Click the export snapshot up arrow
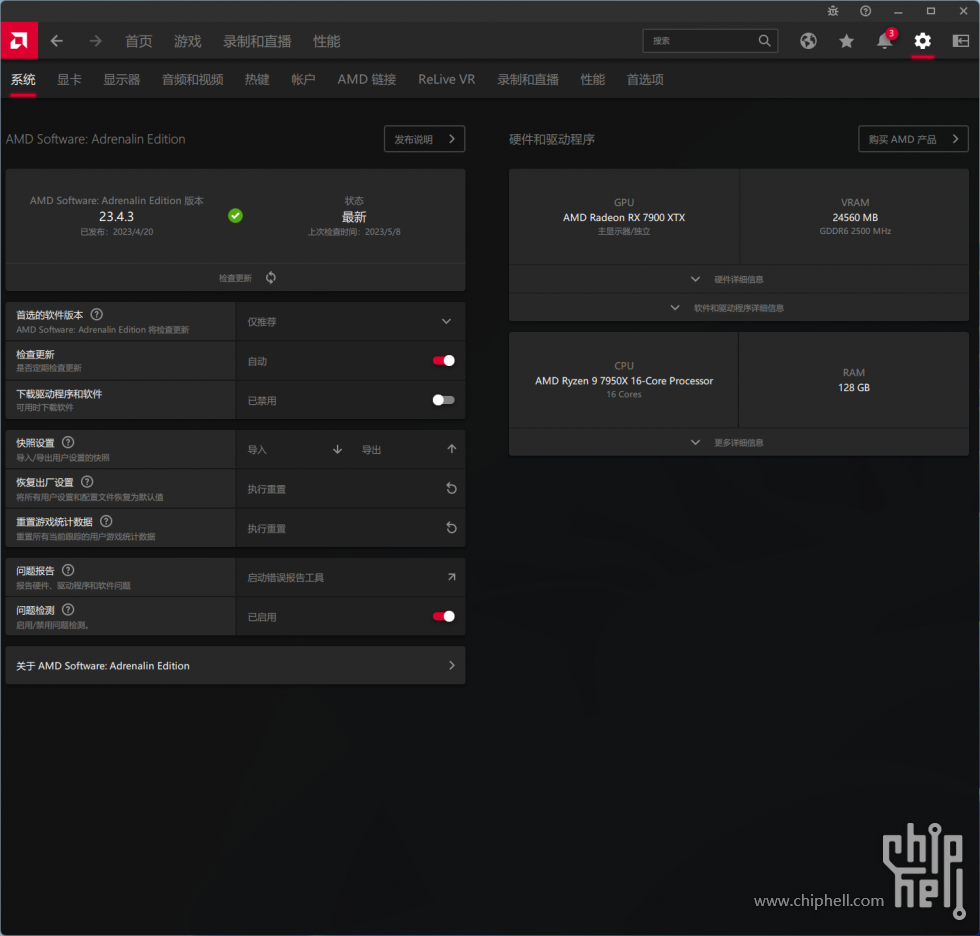The width and height of the screenshot is (980, 936). 451,449
